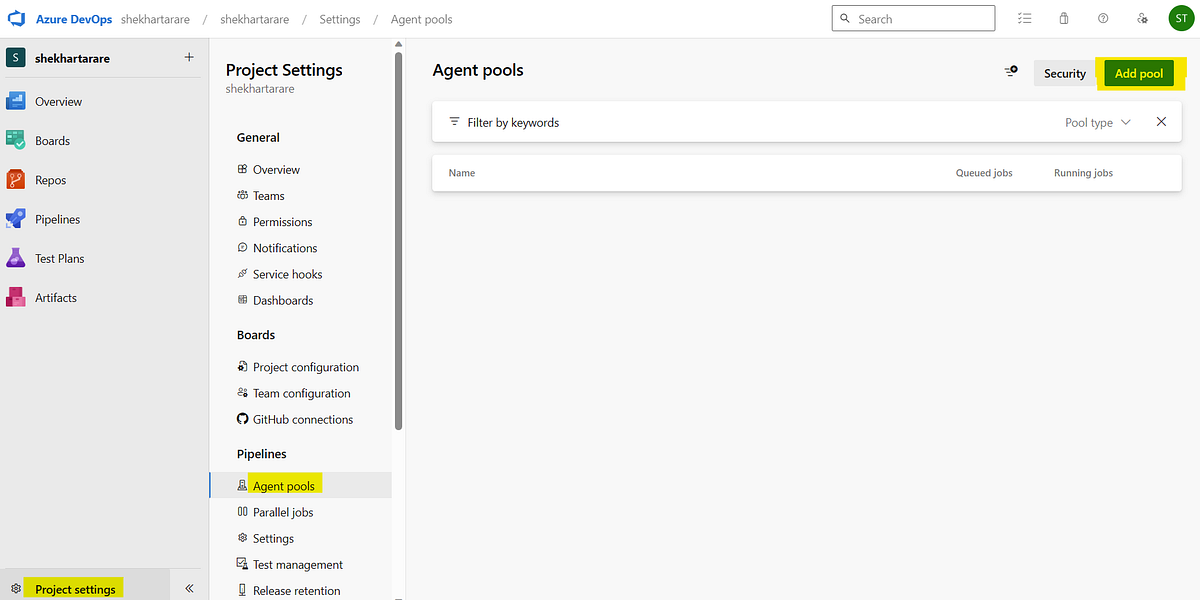1200x600 pixels.
Task: Collapse Project Settings with double chevron
Action: click(188, 587)
